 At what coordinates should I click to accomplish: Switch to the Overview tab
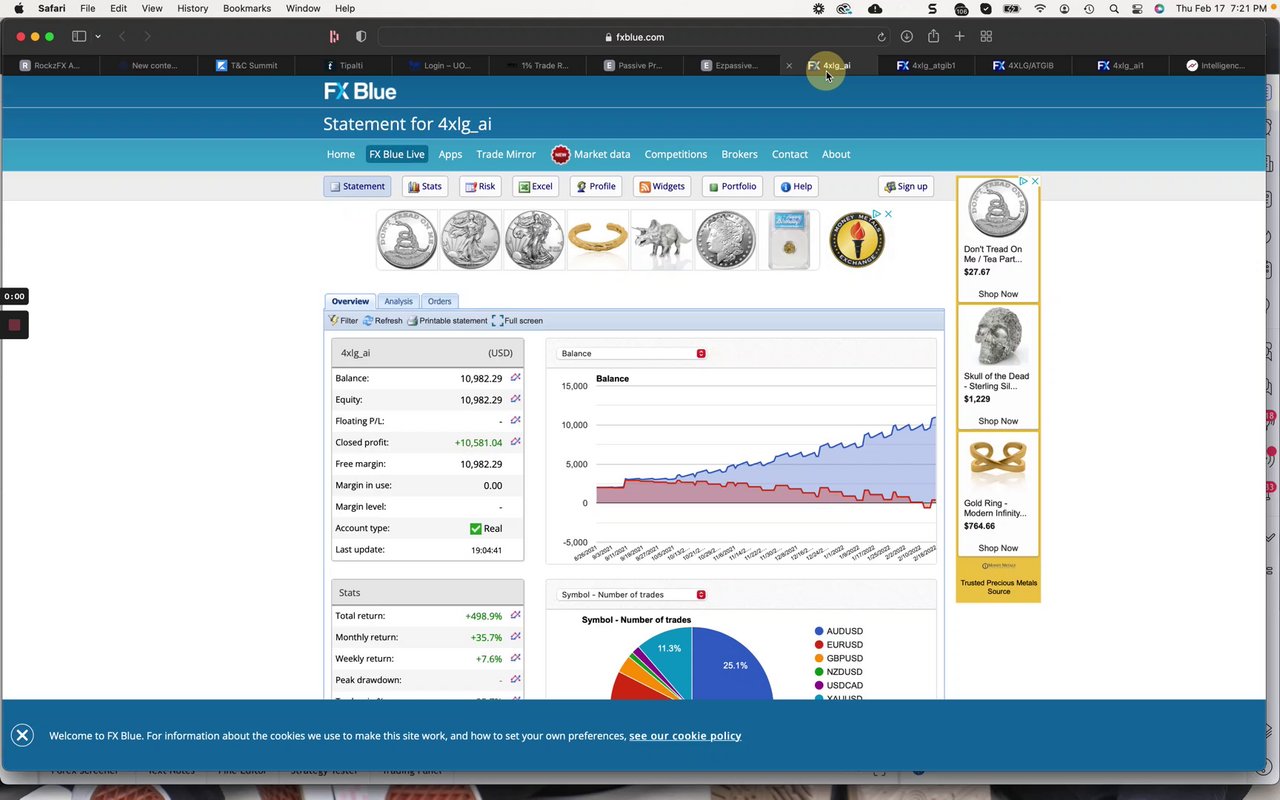[350, 301]
